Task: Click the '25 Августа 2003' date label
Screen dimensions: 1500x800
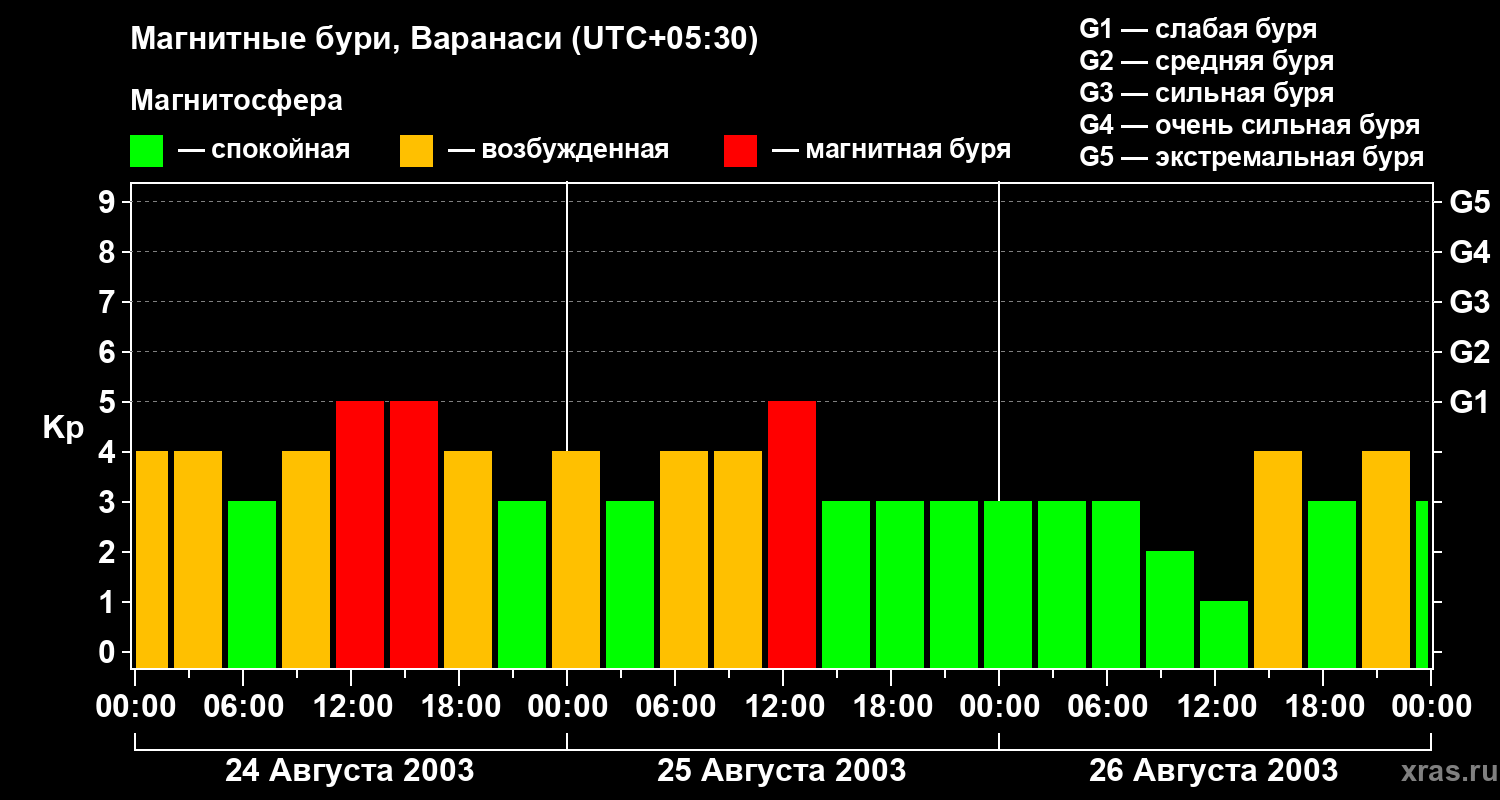Action: pyautogui.click(x=782, y=771)
